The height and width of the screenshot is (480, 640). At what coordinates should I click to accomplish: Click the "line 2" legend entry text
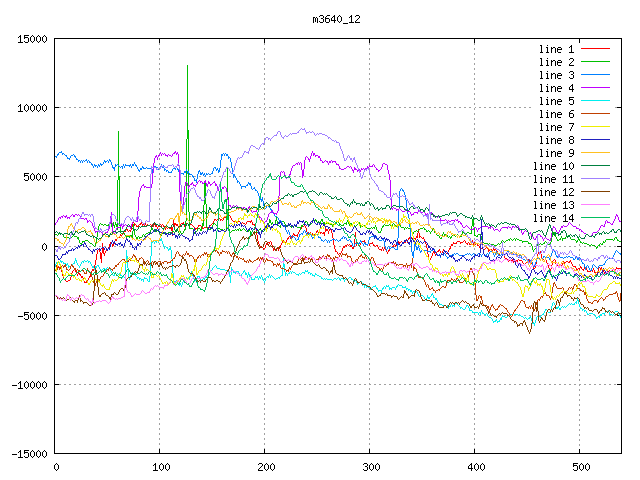[x=556, y=62]
